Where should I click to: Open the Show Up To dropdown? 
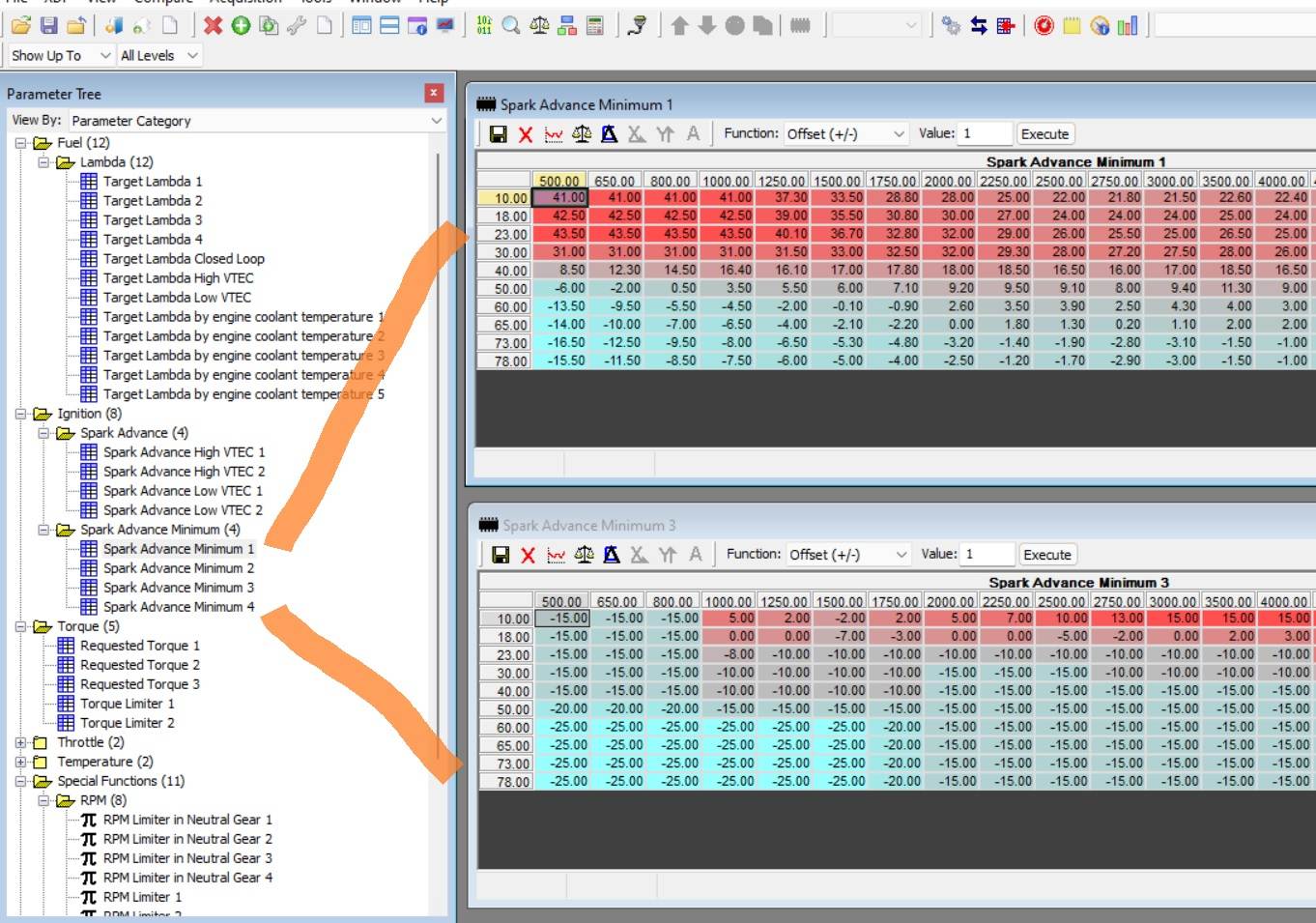(60, 56)
